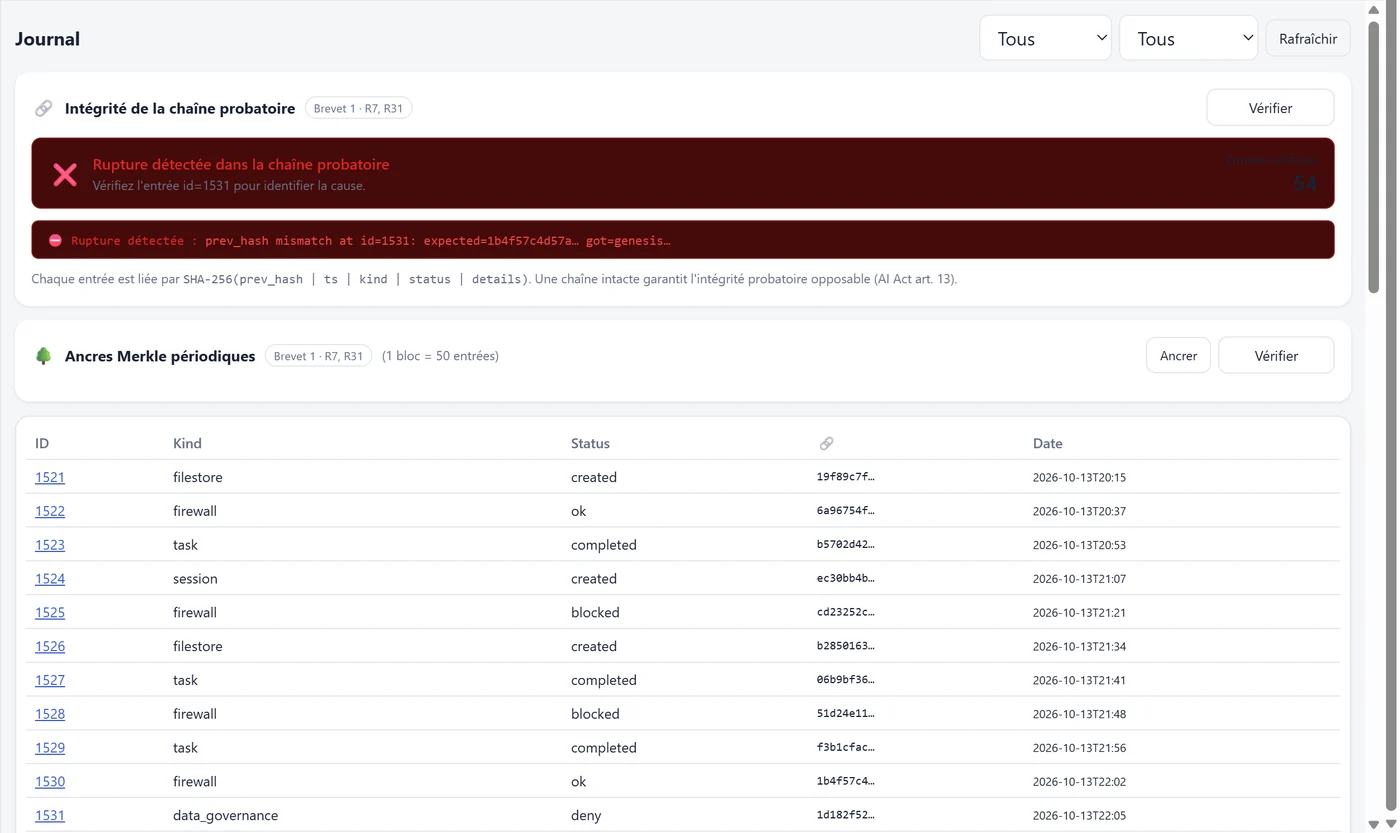Click the scrollbar up arrow
This screenshot has height=833, width=1400.
tap(1374, 8)
